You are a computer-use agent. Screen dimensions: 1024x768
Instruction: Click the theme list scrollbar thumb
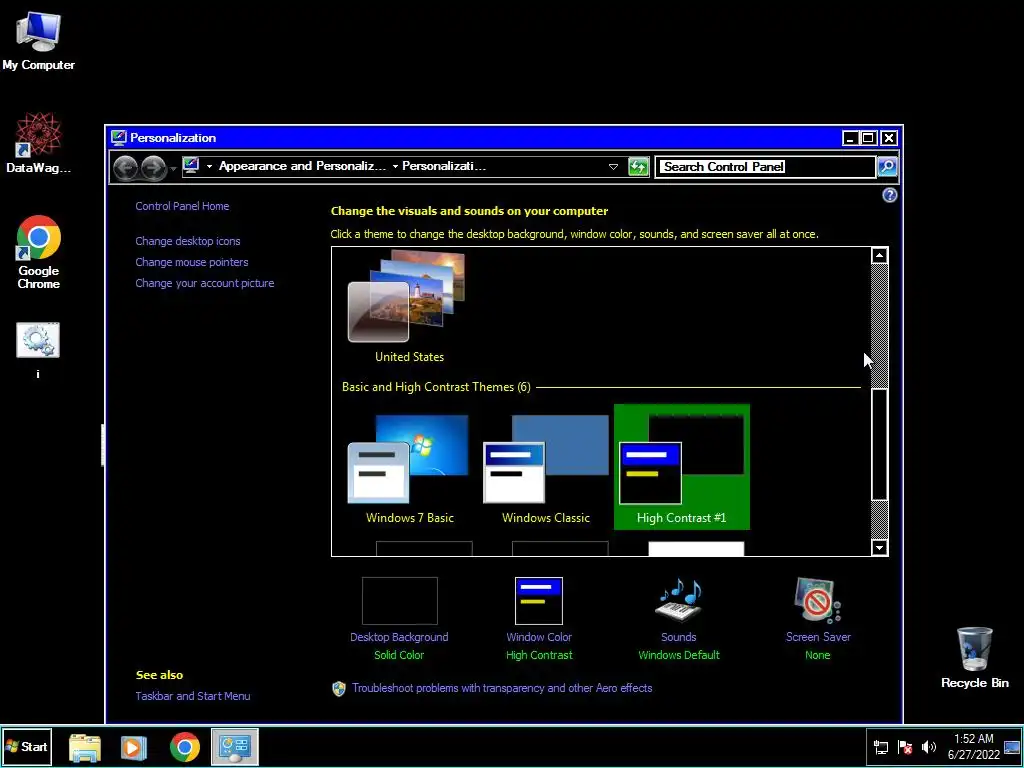click(880, 445)
